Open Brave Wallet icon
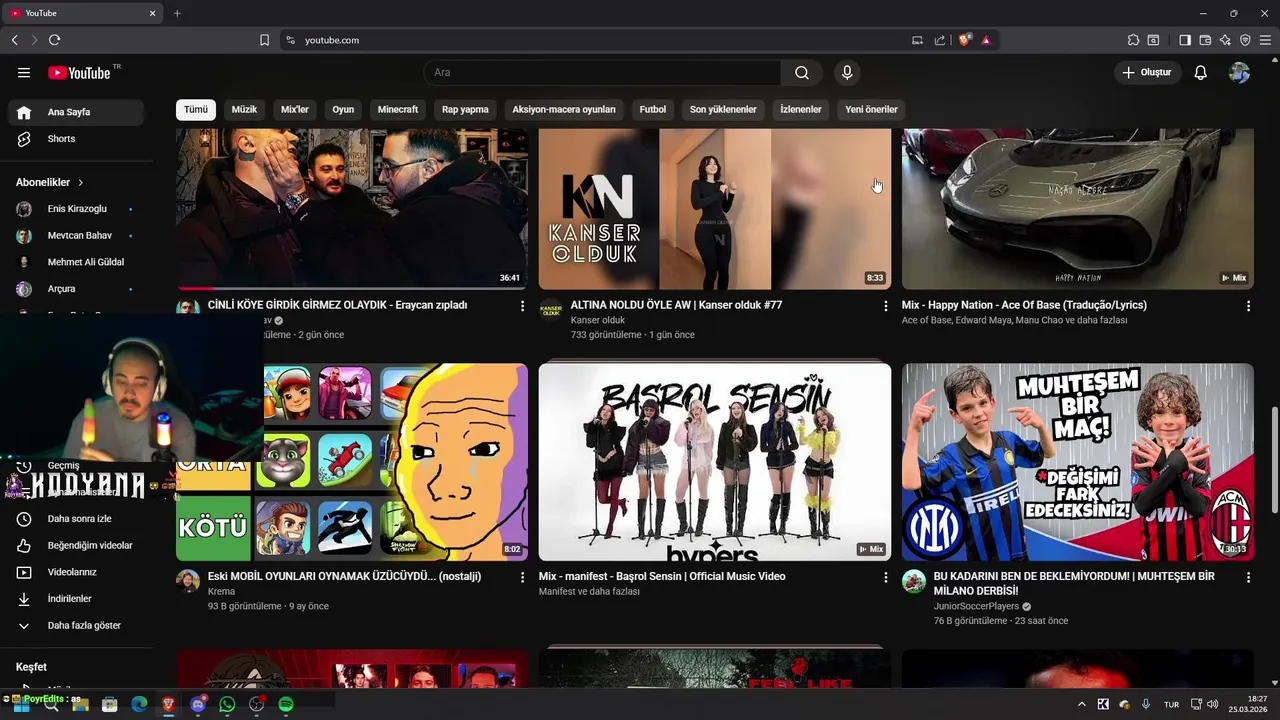 pos(1205,40)
